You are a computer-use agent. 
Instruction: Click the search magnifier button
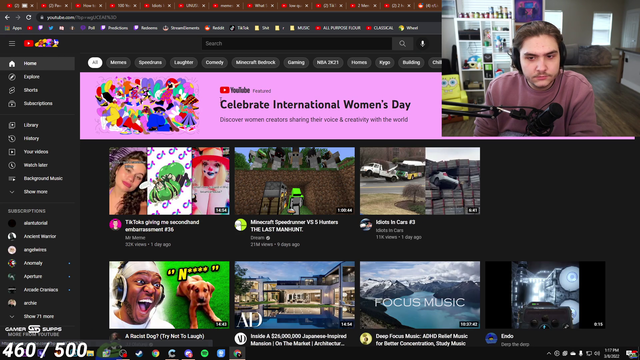pos(402,44)
